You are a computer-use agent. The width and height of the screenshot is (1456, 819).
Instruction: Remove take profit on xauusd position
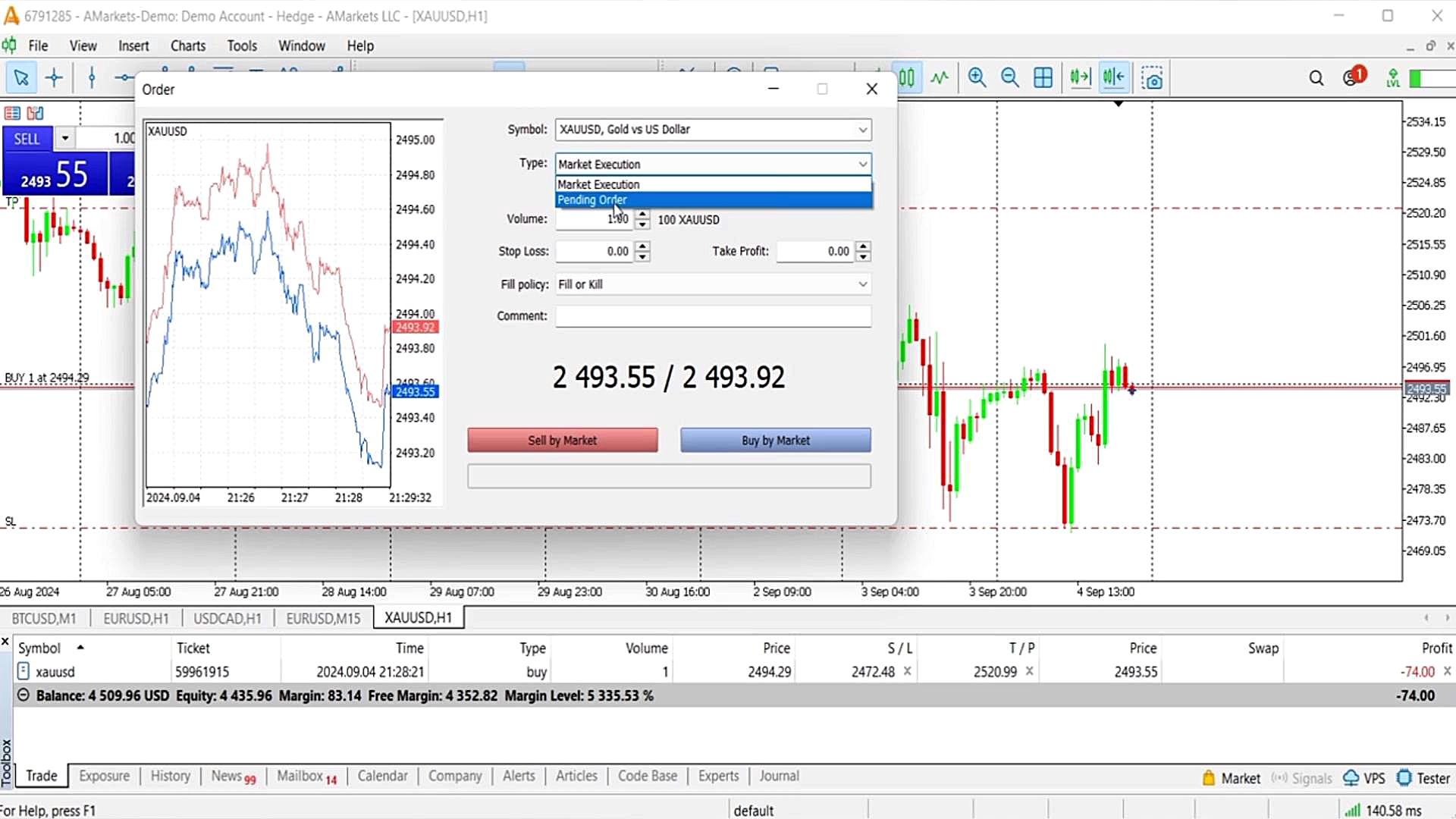(1030, 671)
